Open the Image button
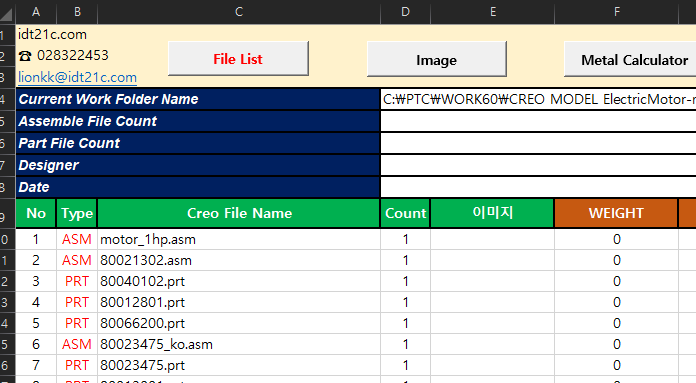The image size is (696, 383). pyautogui.click(x=436, y=59)
